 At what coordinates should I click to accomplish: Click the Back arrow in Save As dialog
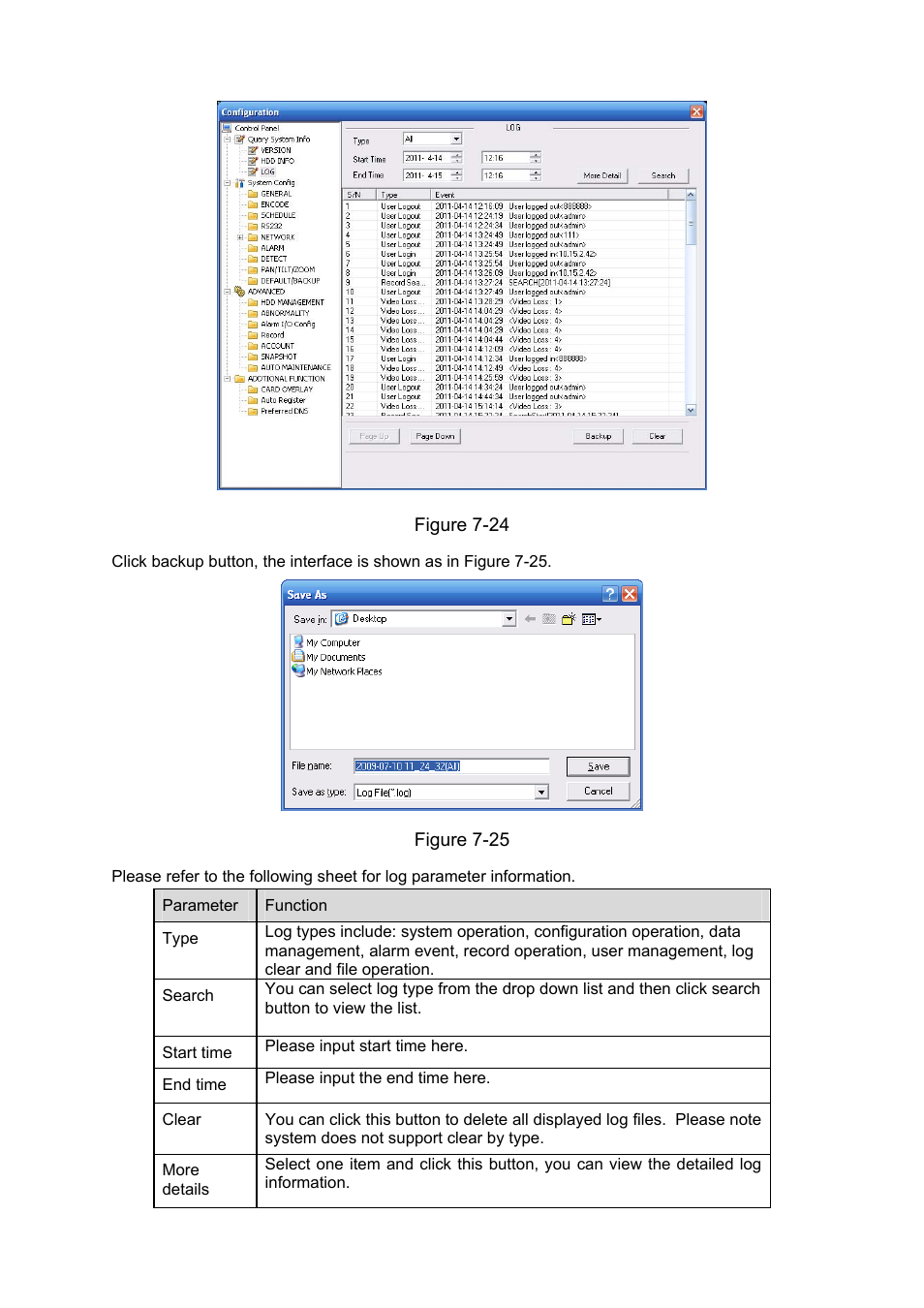[530, 619]
